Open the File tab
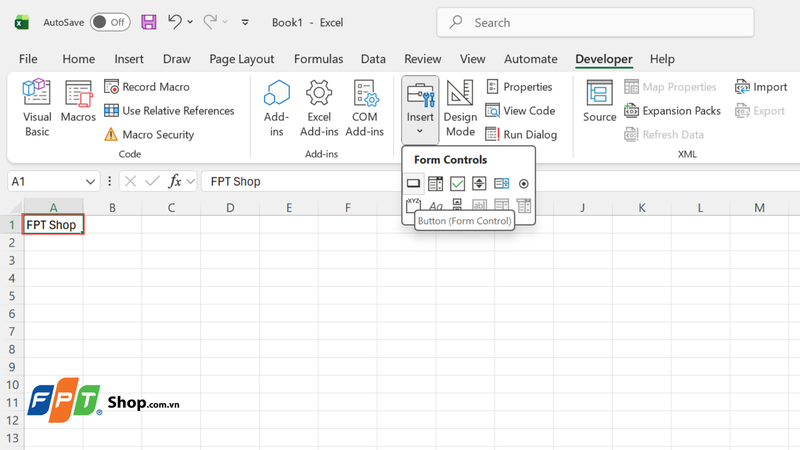Screen dimensions: 800x450 pyautogui.click(x=28, y=59)
